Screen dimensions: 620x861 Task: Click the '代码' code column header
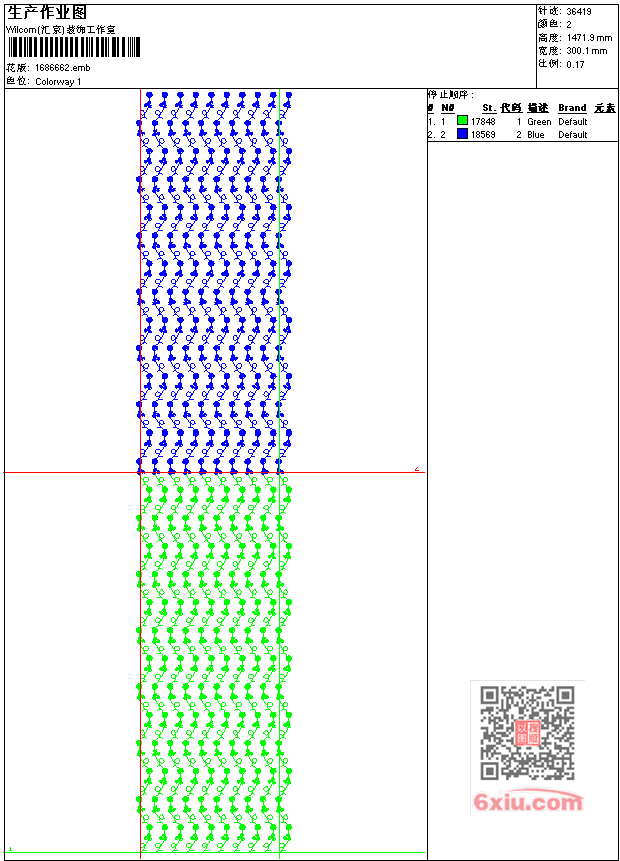click(511, 108)
